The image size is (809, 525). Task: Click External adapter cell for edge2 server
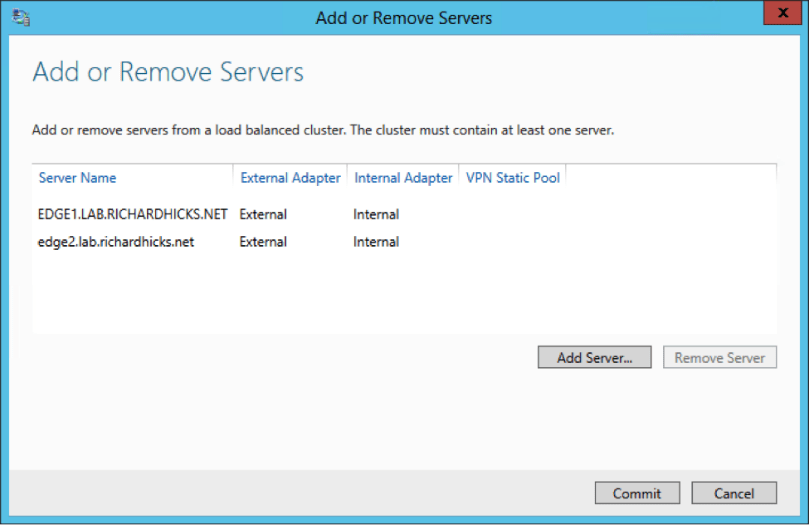(x=263, y=242)
